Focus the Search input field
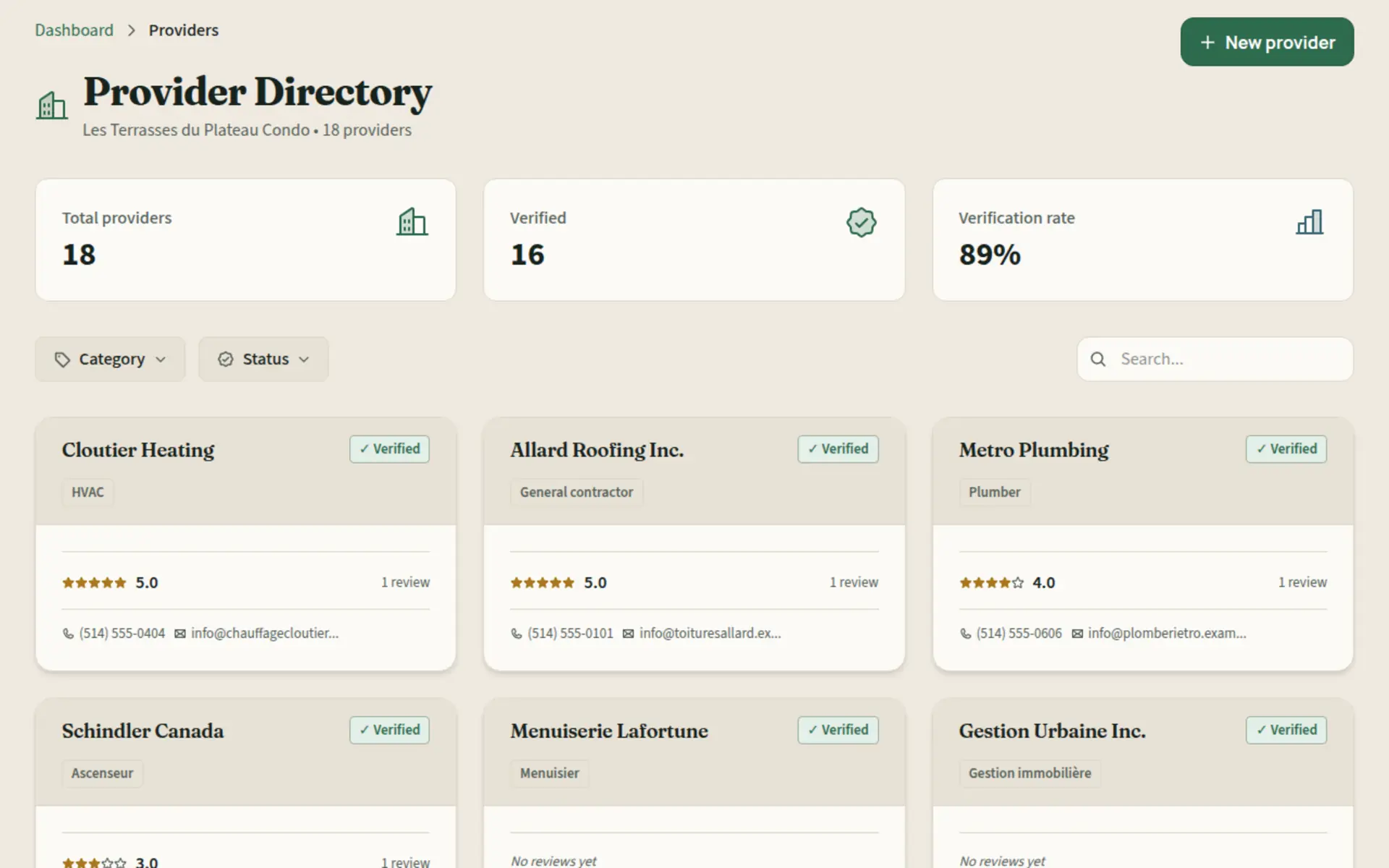 (x=1215, y=359)
